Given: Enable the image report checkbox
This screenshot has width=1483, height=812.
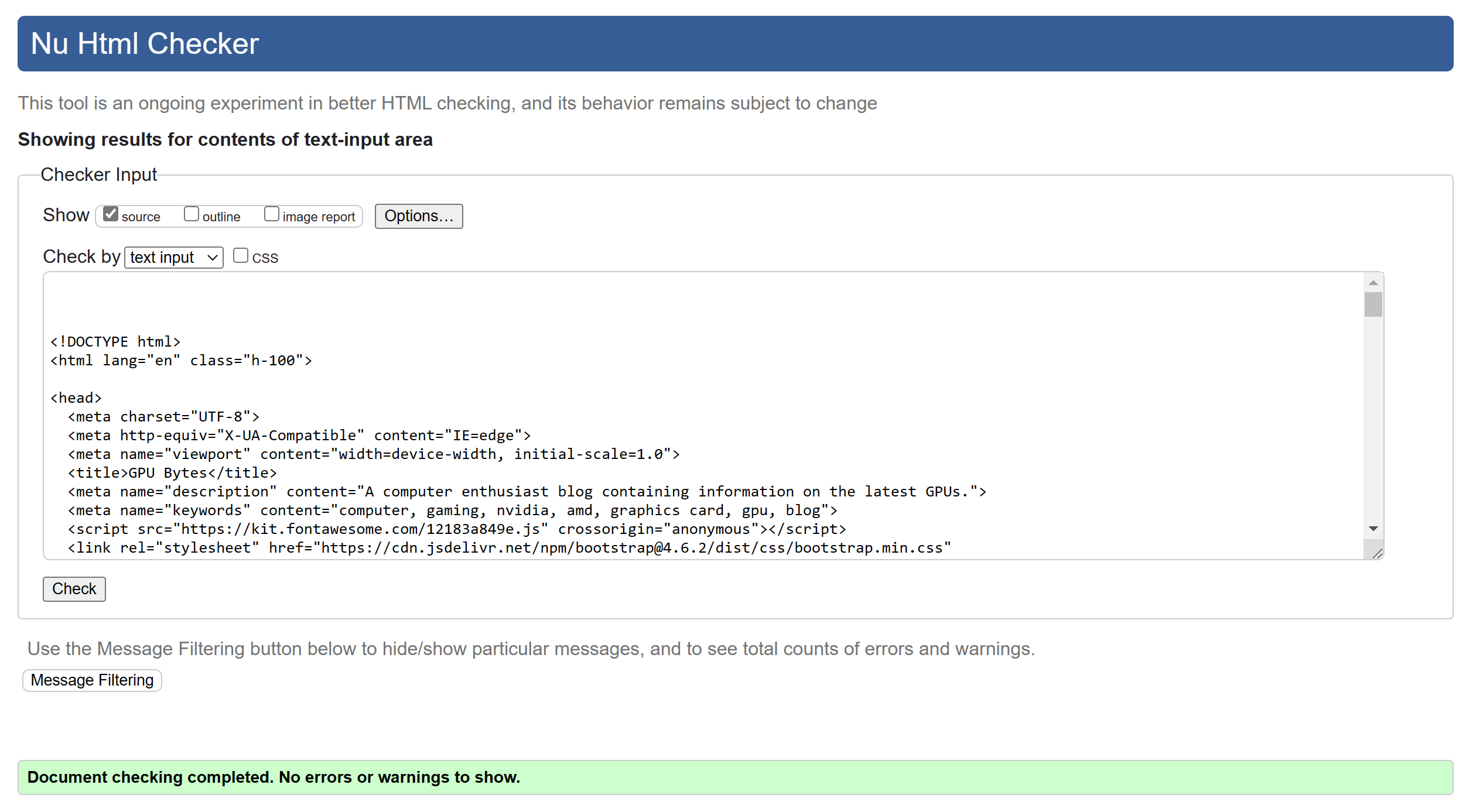Looking at the screenshot, I should (x=272, y=214).
